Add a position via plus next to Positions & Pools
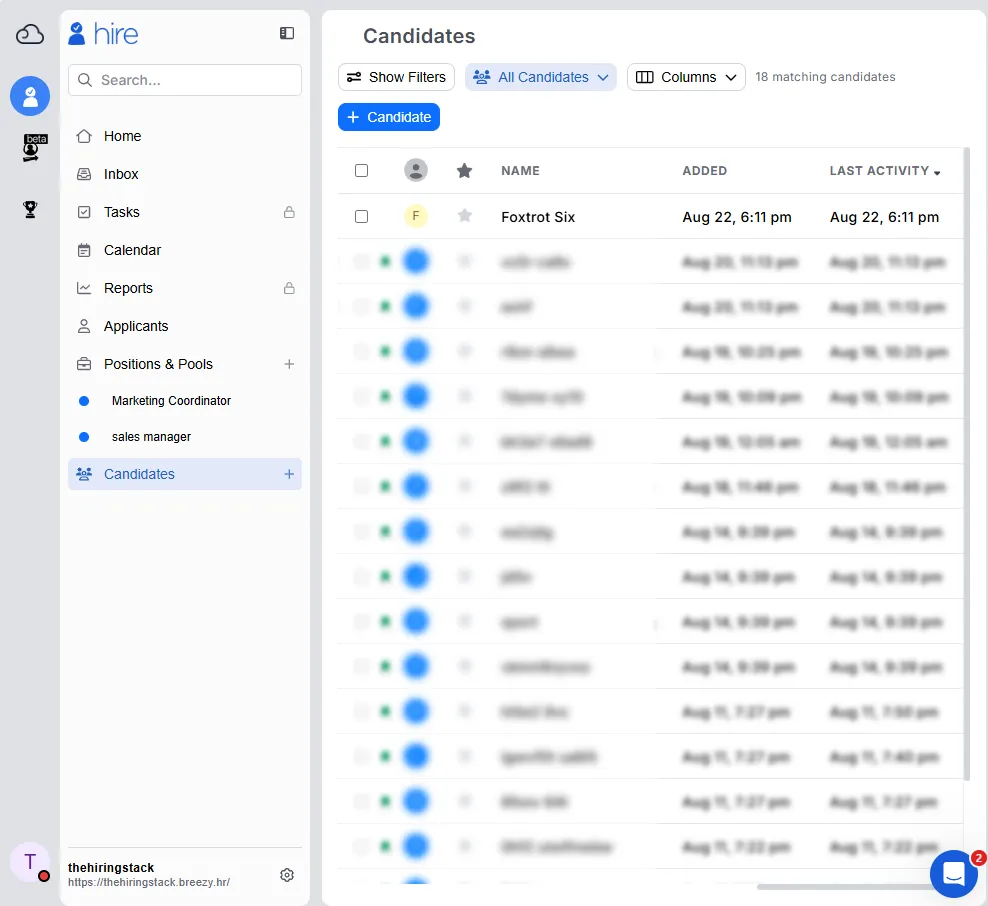The image size is (988, 906). pyautogui.click(x=289, y=364)
